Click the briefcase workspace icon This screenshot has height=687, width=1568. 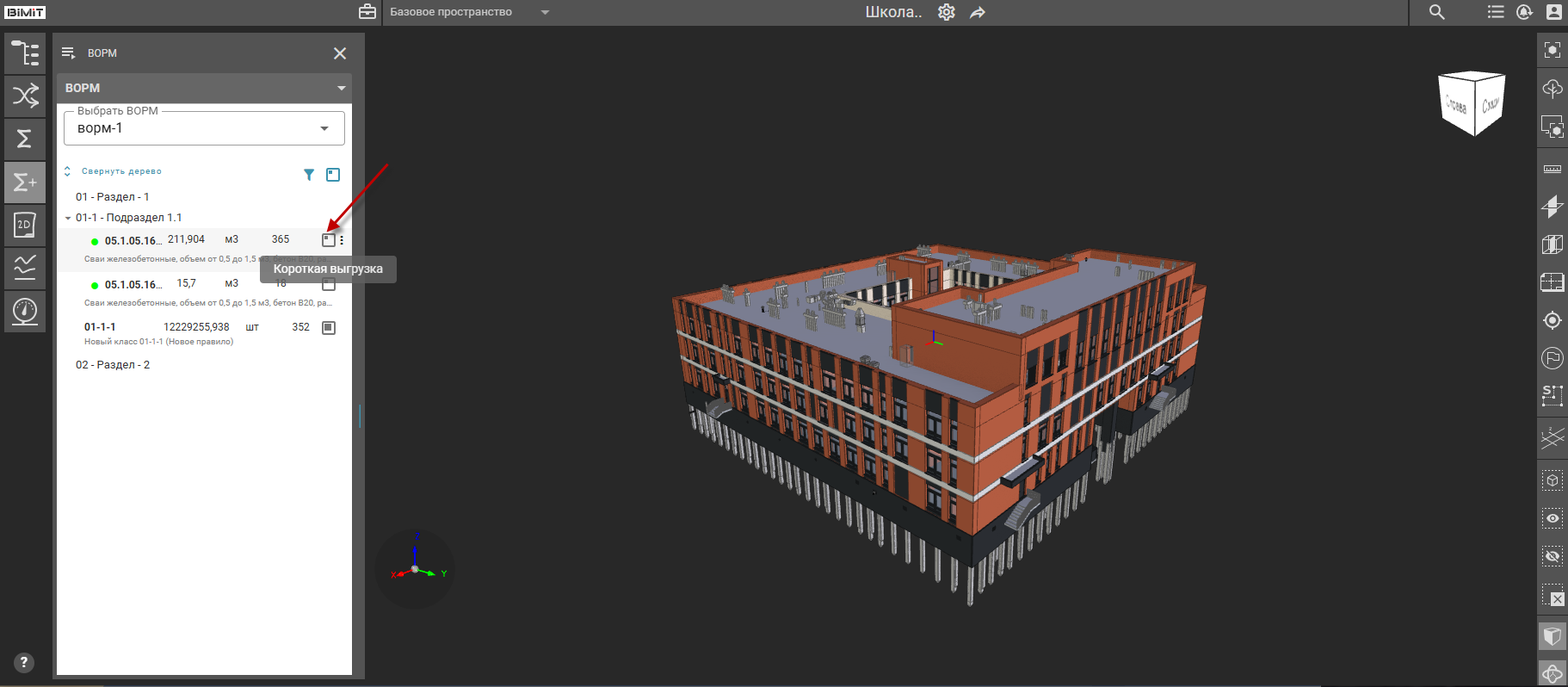367,12
